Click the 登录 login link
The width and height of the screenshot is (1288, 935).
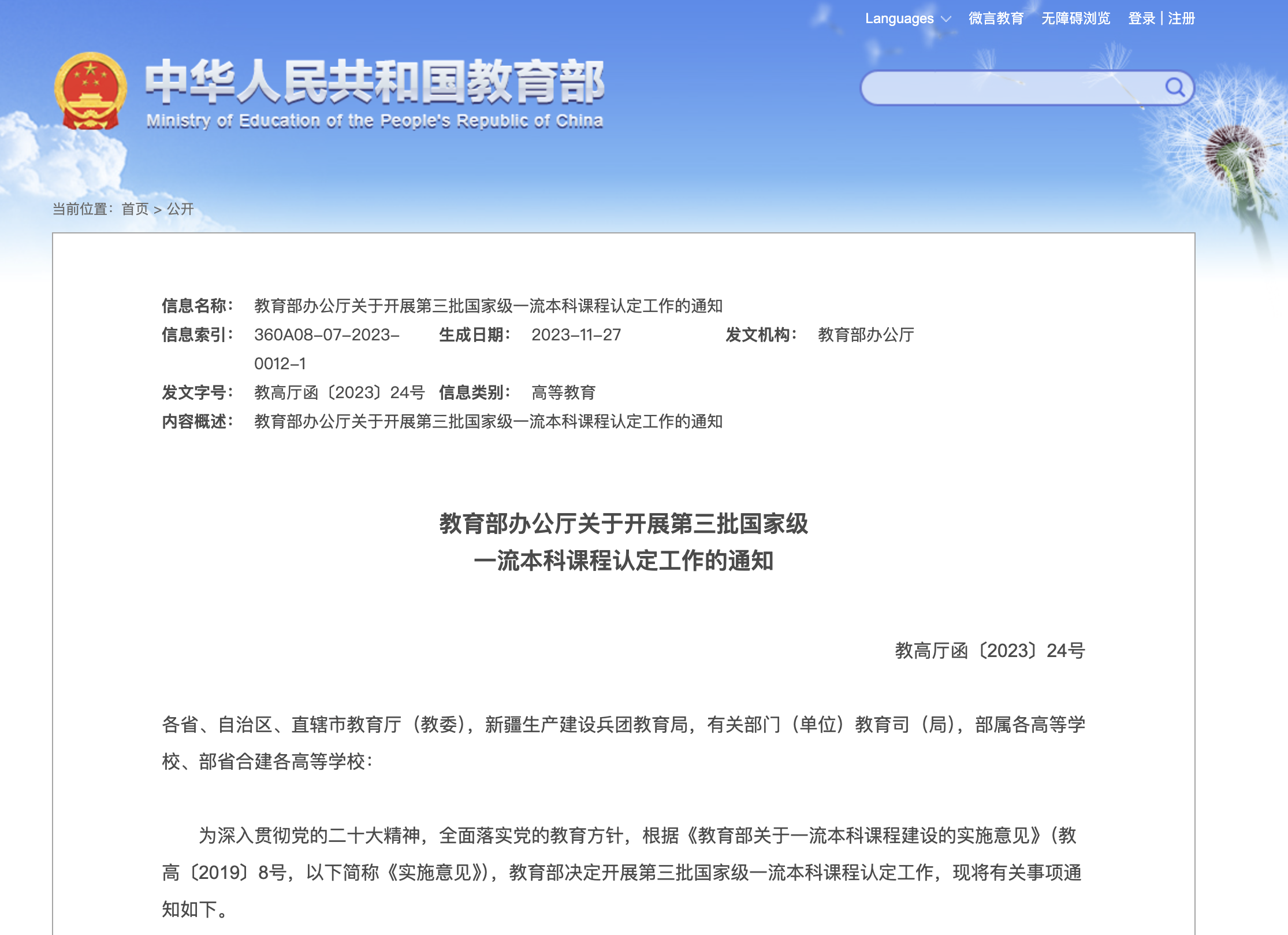click(x=1141, y=18)
